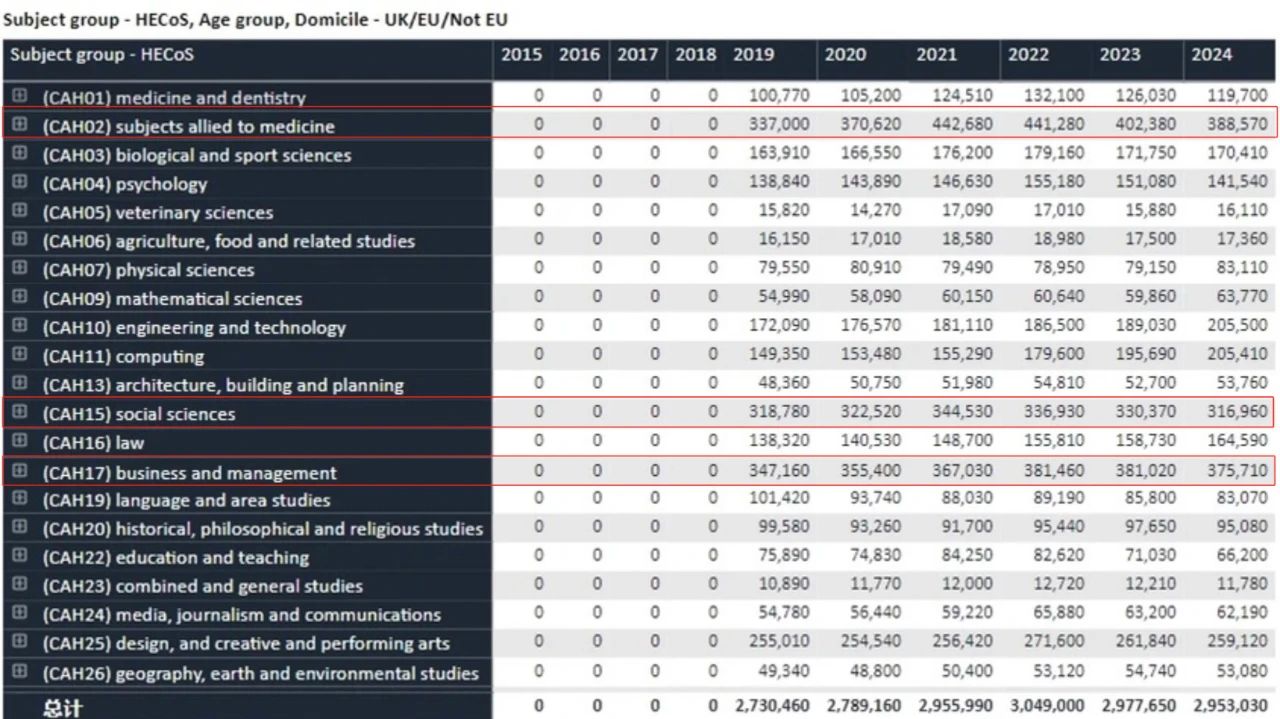
Task: Select (CAH19) language and area studies label
Action: [186, 500]
